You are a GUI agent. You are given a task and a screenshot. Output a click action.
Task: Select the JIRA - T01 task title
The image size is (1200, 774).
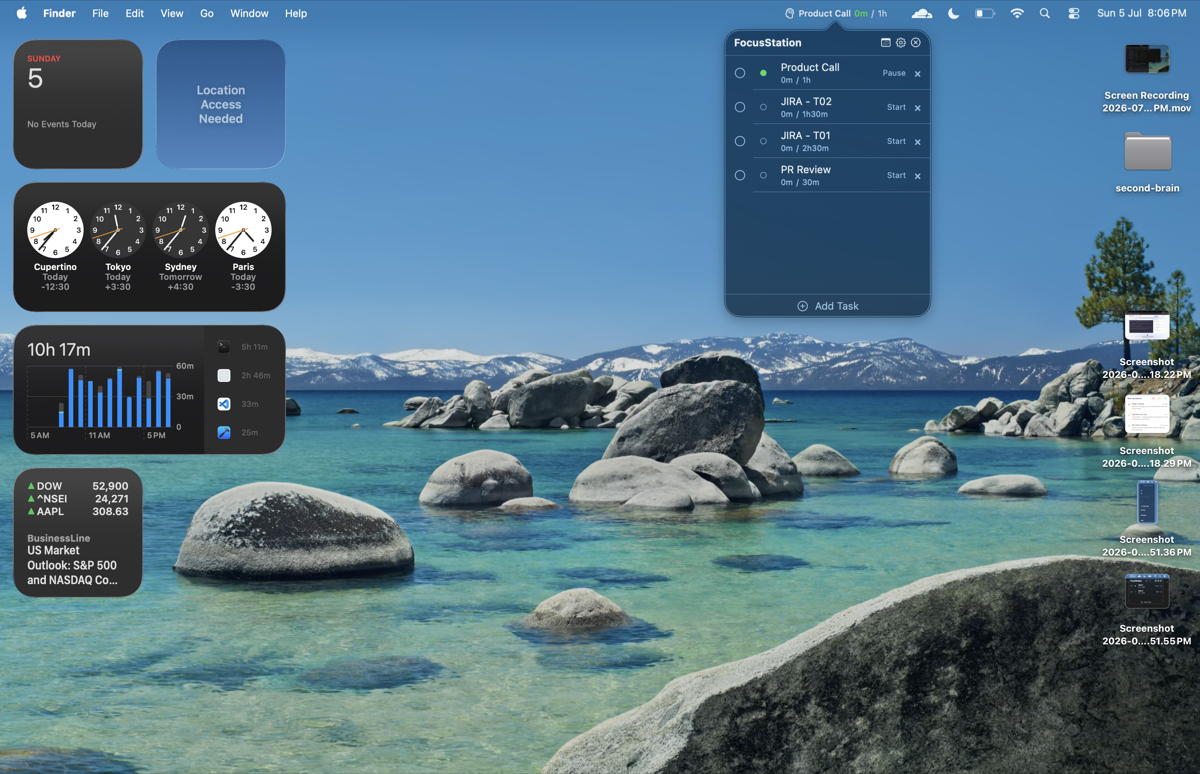(x=806, y=135)
